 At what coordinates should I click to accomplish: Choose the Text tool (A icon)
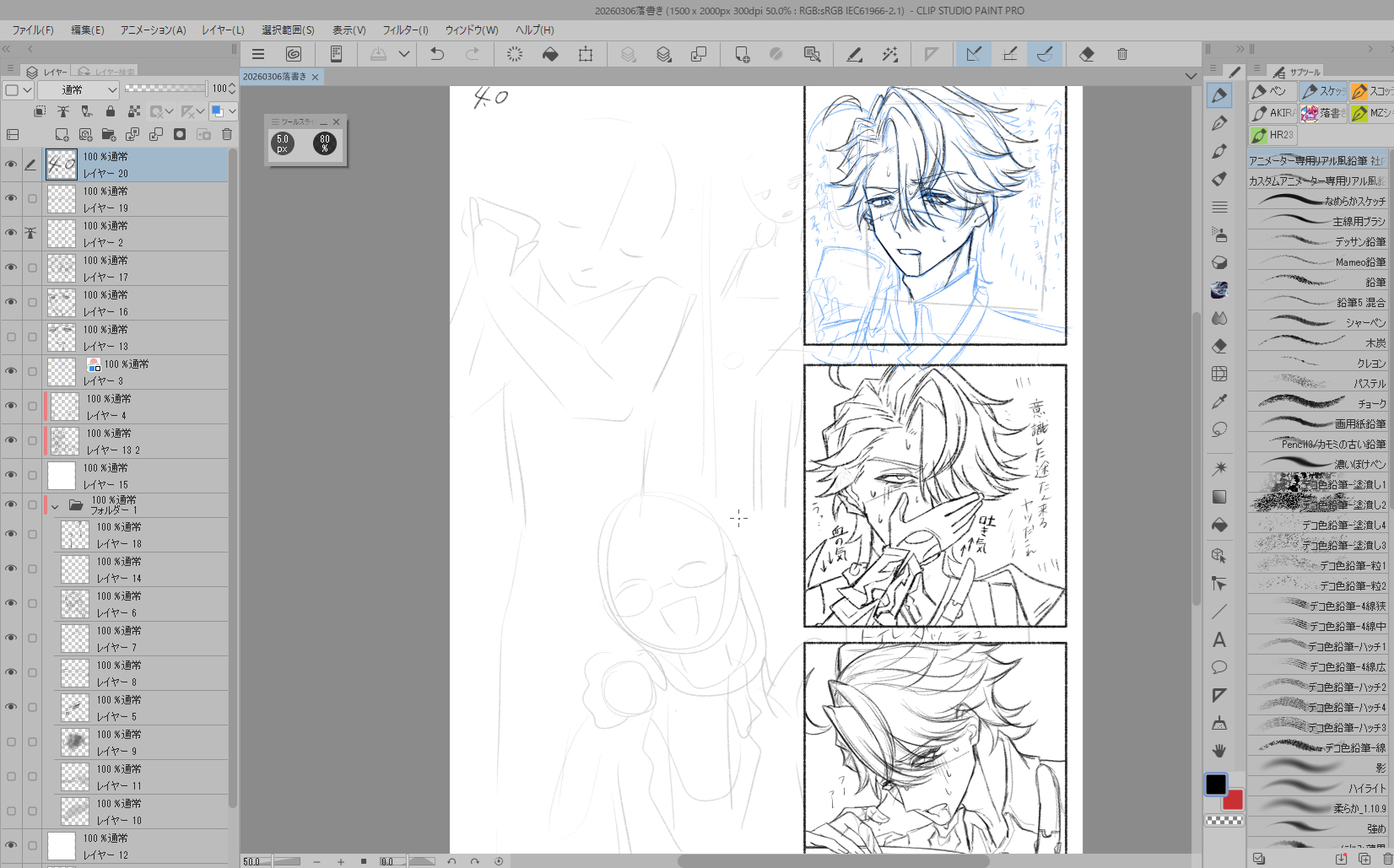coord(1219,640)
